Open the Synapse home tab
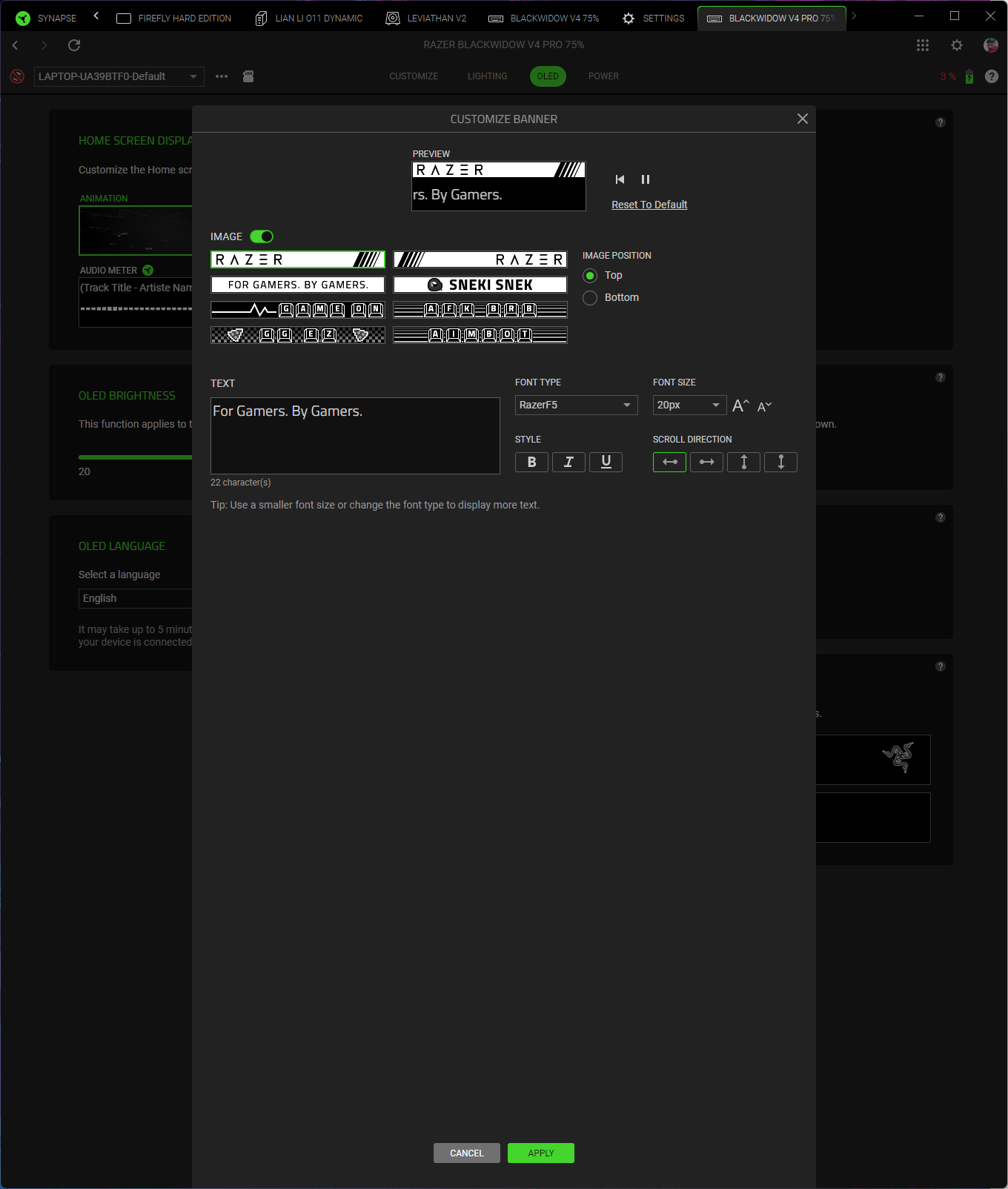The width and height of the screenshot is (1008, 1189). click(46, 18)
